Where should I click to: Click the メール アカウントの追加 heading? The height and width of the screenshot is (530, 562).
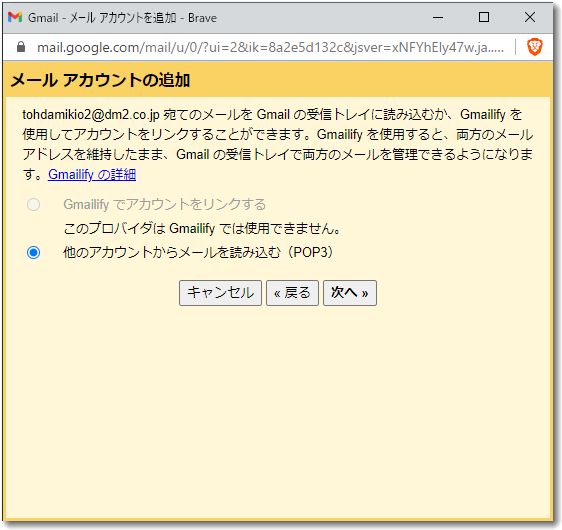click(100, 80)
